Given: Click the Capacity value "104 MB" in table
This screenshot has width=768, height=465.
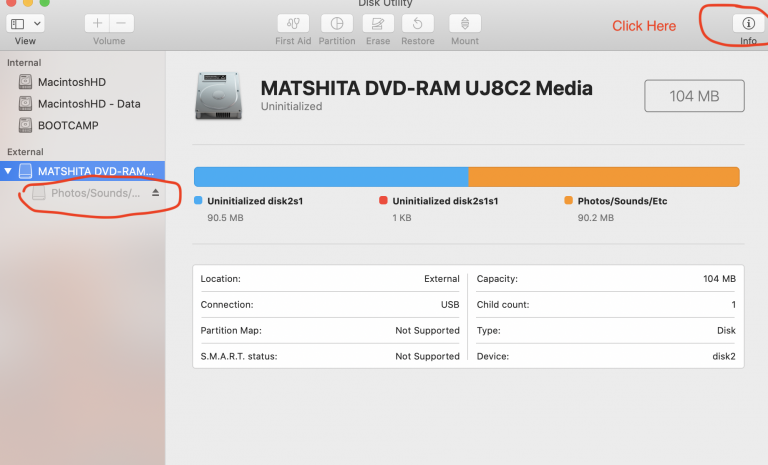Looking at the screenshot, I should coord(720,278).
